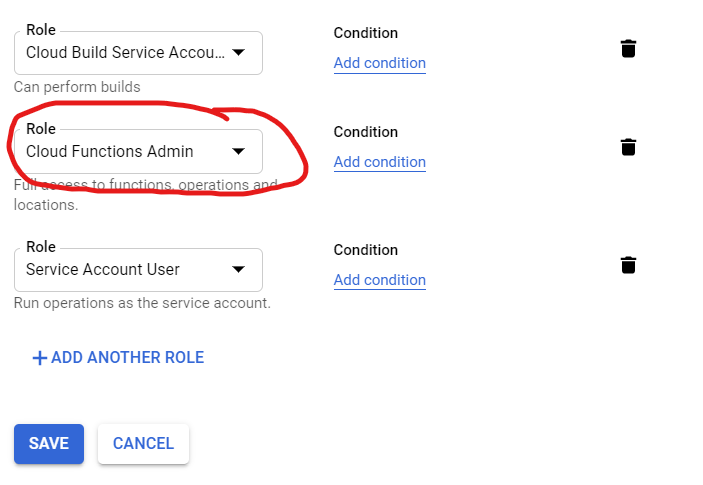
Task: Save the role changes
Action: click(49, 444)
